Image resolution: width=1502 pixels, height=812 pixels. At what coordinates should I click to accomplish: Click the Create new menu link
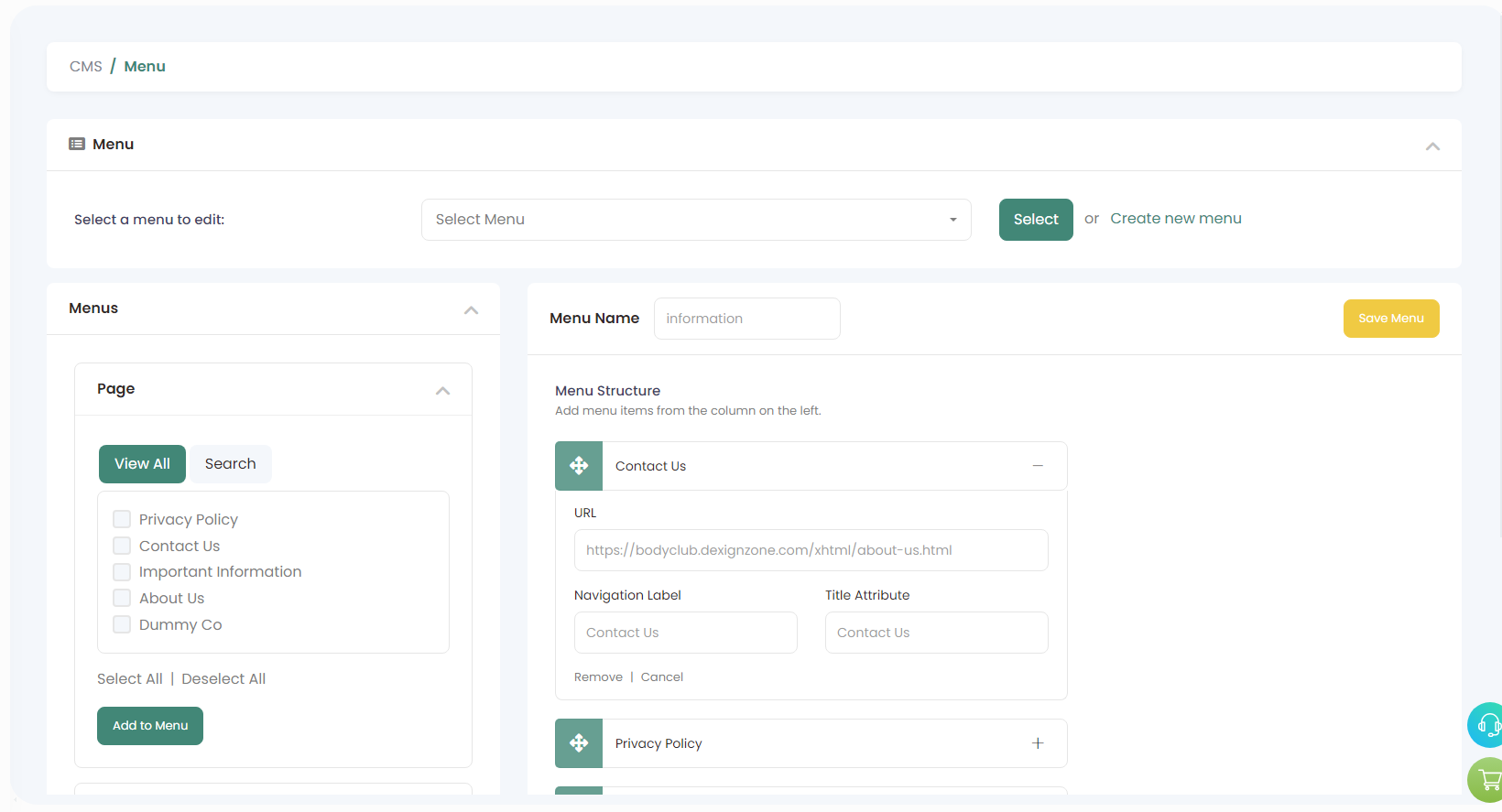(1175, 219)
